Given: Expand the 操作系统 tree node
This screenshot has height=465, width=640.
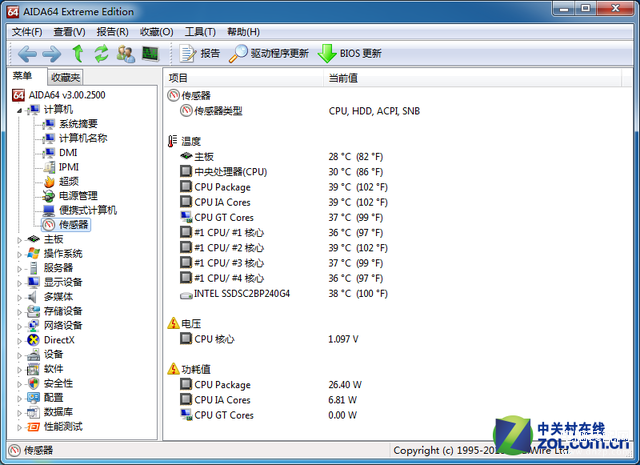Looking at the screenshot, I should pos(19,254).
